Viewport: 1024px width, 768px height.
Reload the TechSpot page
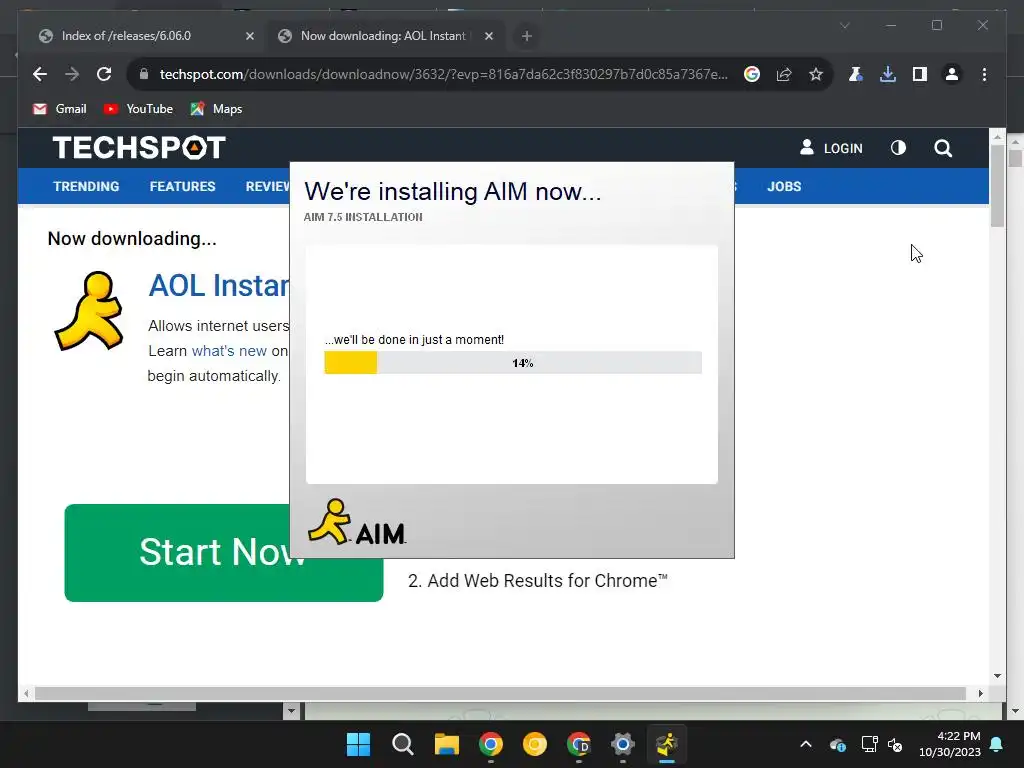pos(104,74)
